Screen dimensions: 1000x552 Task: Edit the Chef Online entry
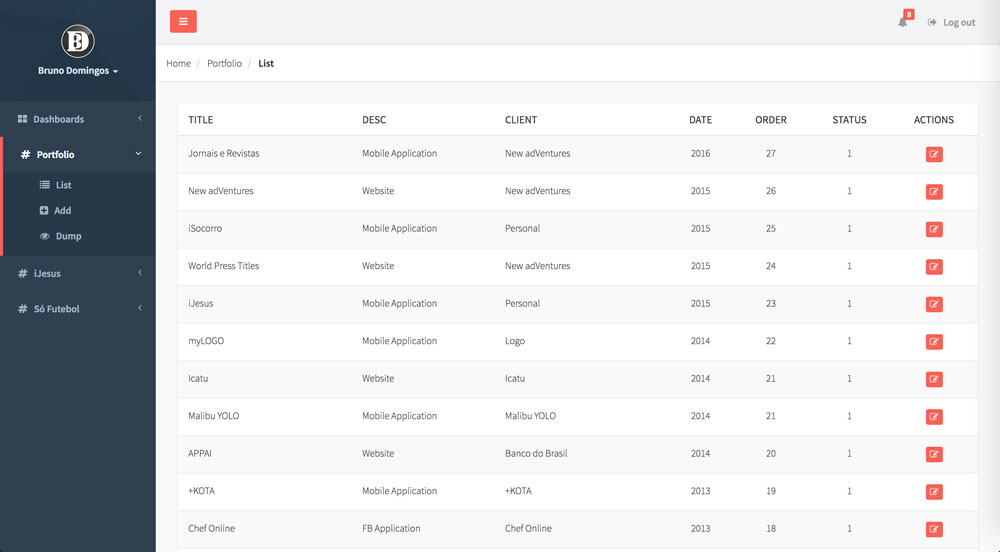point(934,529)
